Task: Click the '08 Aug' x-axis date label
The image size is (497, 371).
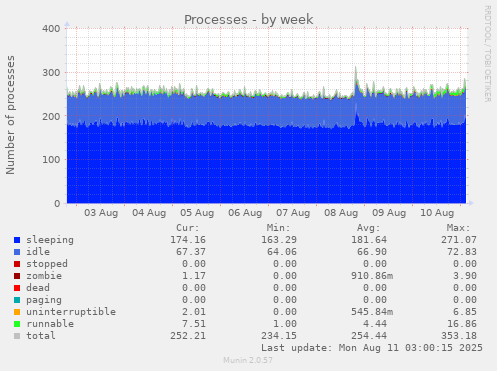Action: [341, 213]
